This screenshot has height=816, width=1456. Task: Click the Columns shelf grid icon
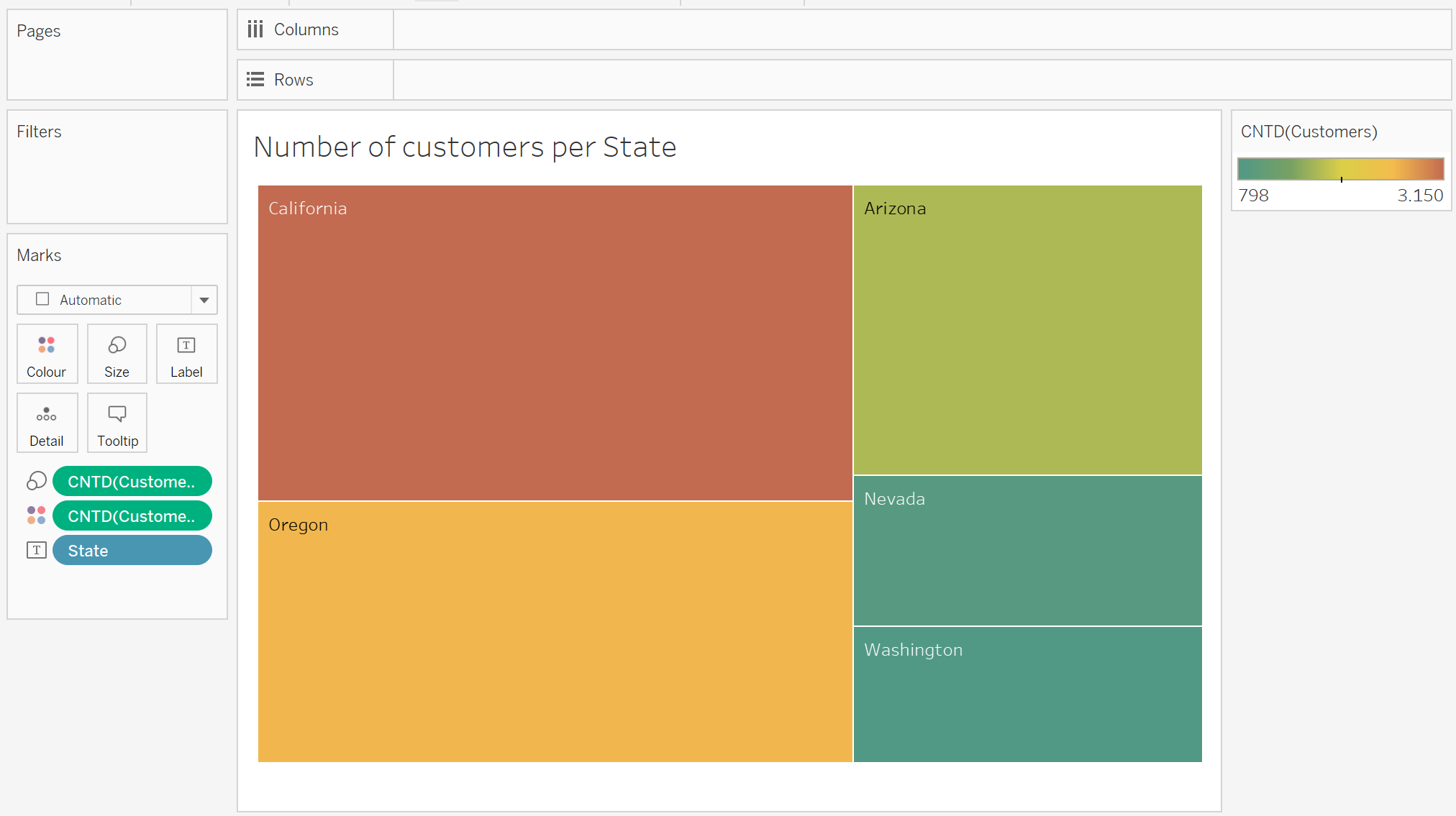255,29
